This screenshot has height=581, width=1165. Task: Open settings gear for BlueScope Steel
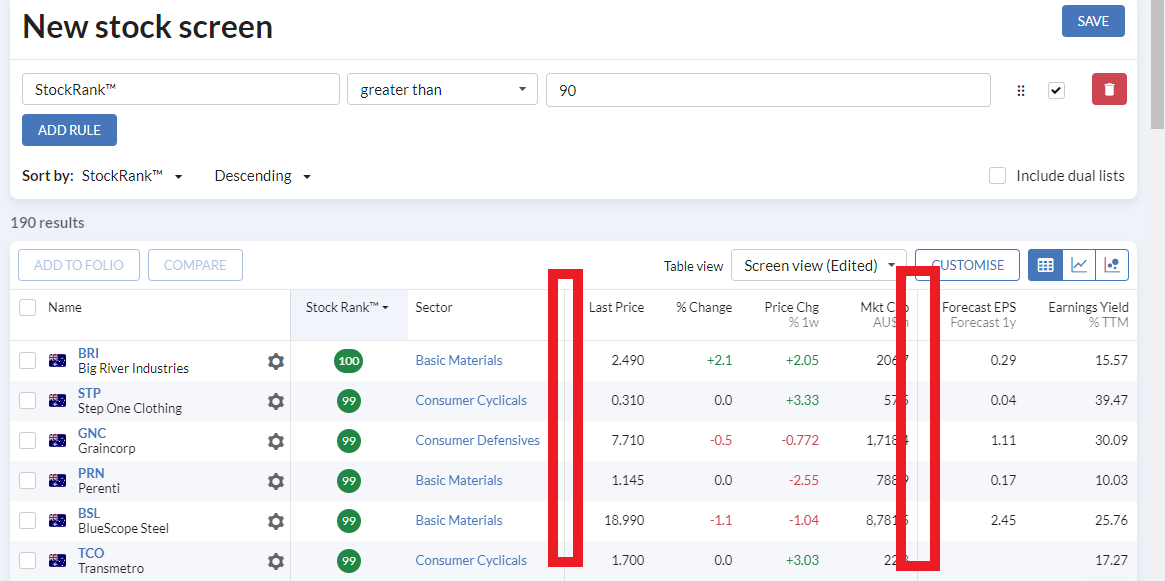point(276,522)
